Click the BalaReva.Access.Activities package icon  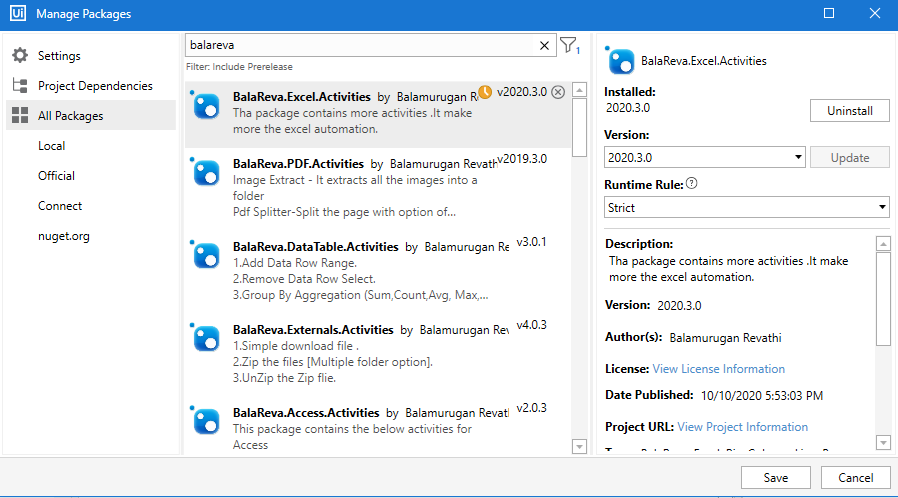click(206, 421)
